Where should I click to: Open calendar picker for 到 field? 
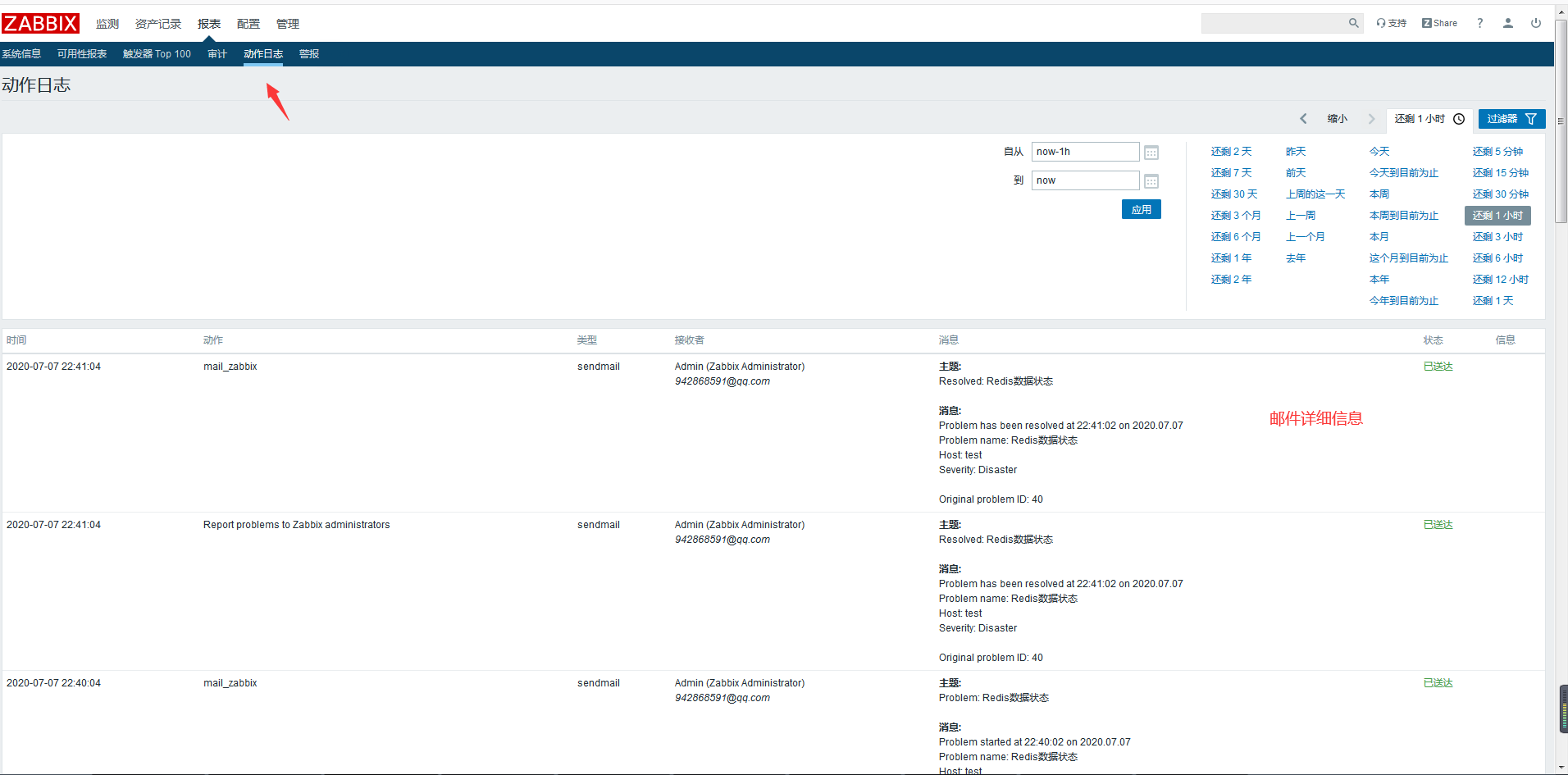point(1151,181)
